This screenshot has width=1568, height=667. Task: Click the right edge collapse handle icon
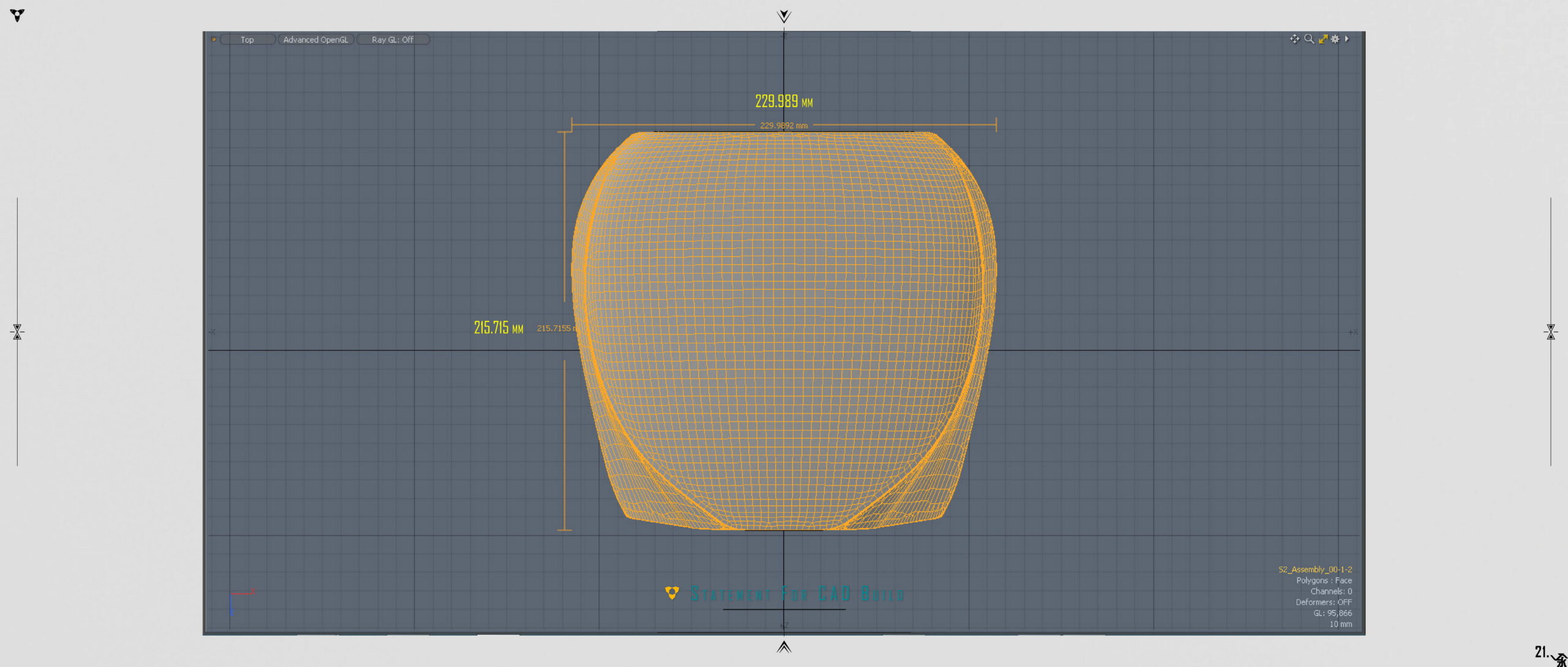[x=1550, y=332]
